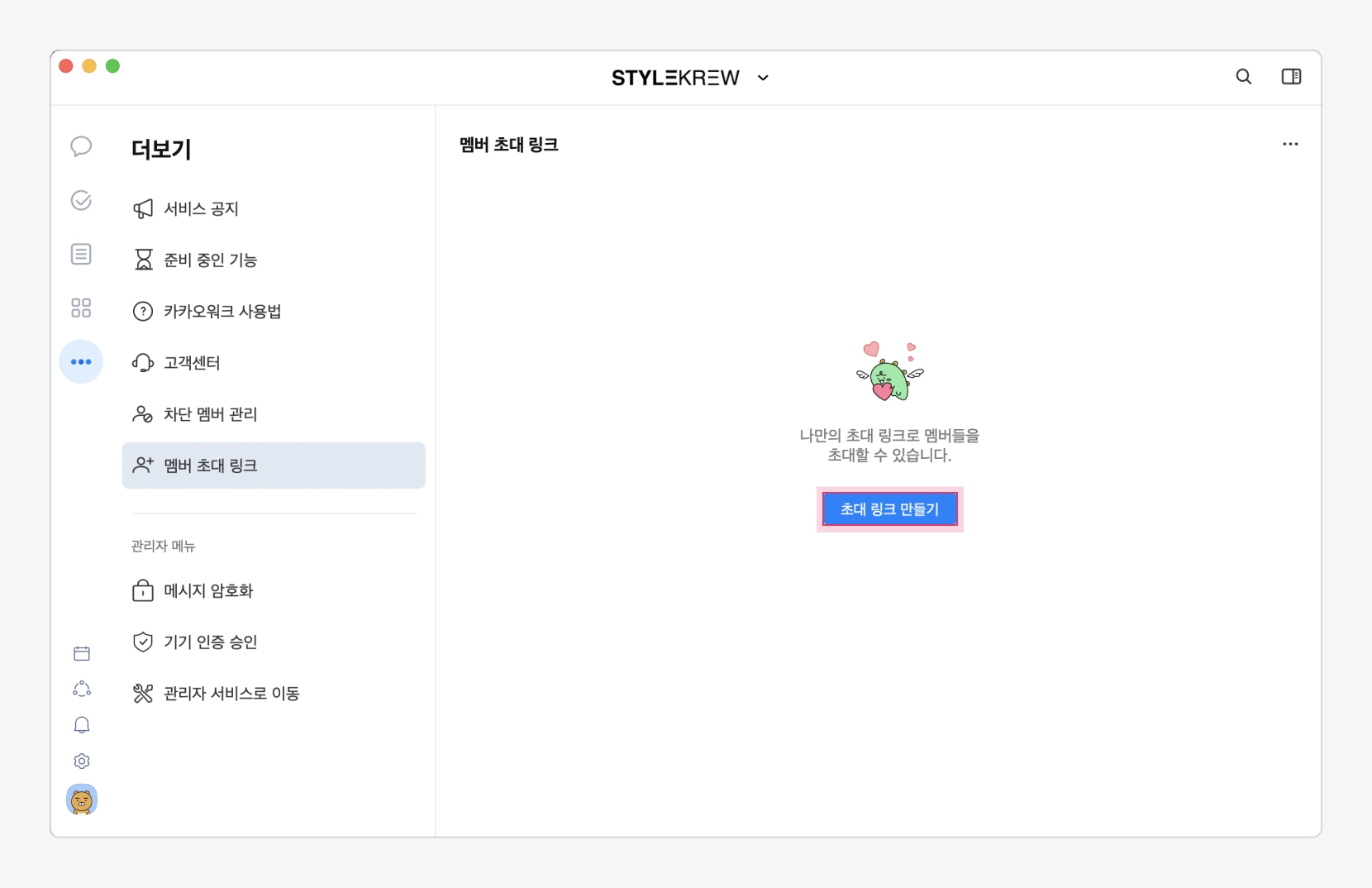1372x888 pixels.
Task: Click the search magnifier icon
Action: [x=1243, y=77]
